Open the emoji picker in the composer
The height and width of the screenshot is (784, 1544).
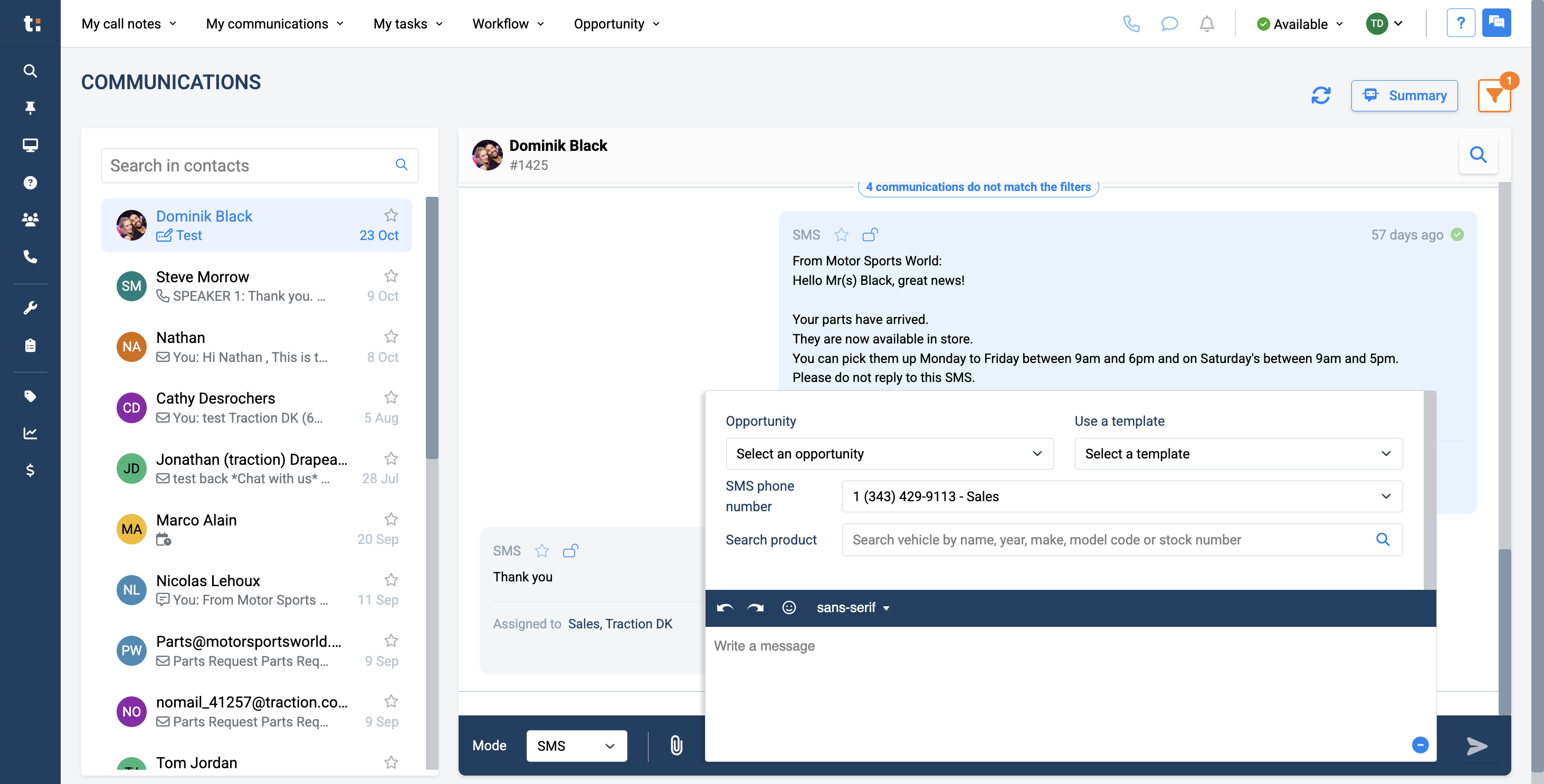pyautogui.click(x=789, y=607)
